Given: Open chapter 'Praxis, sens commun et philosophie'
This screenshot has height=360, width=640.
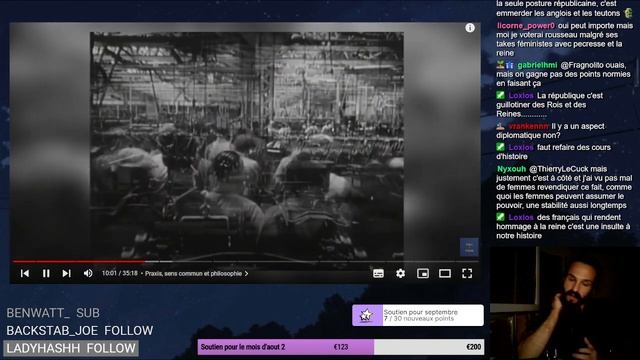Looking at the screenshot, I should pyautogui.click(x=196, y=273).
